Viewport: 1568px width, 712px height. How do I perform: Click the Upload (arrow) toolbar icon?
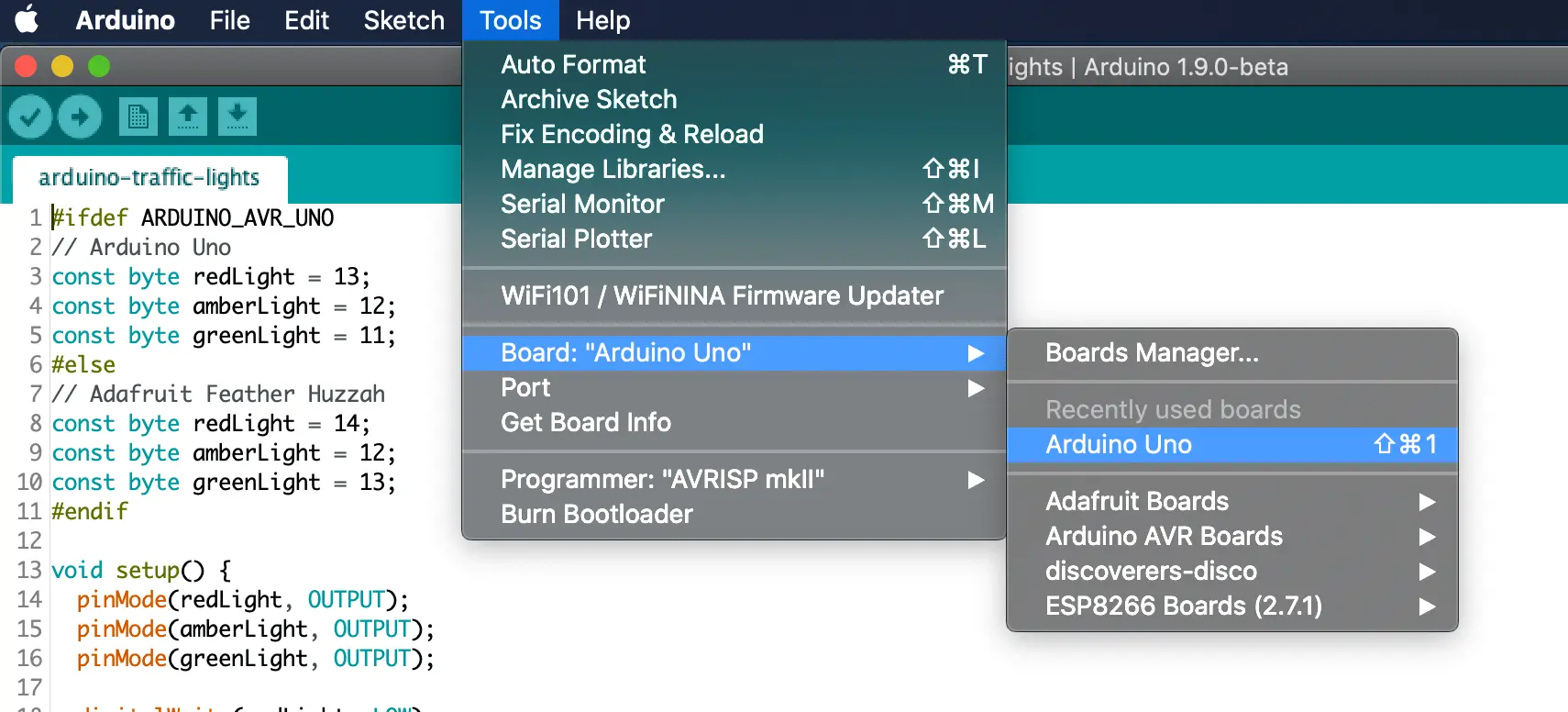[x=80, y=117]
